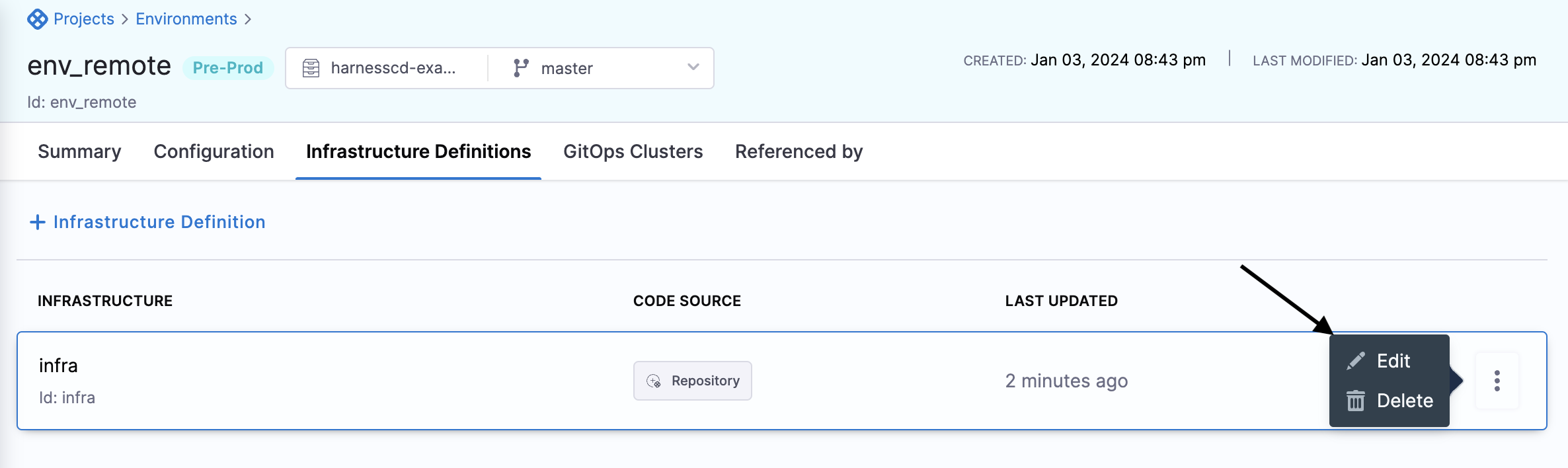
Task: Select Edit in the context menu
Action: coord(1393,361)
